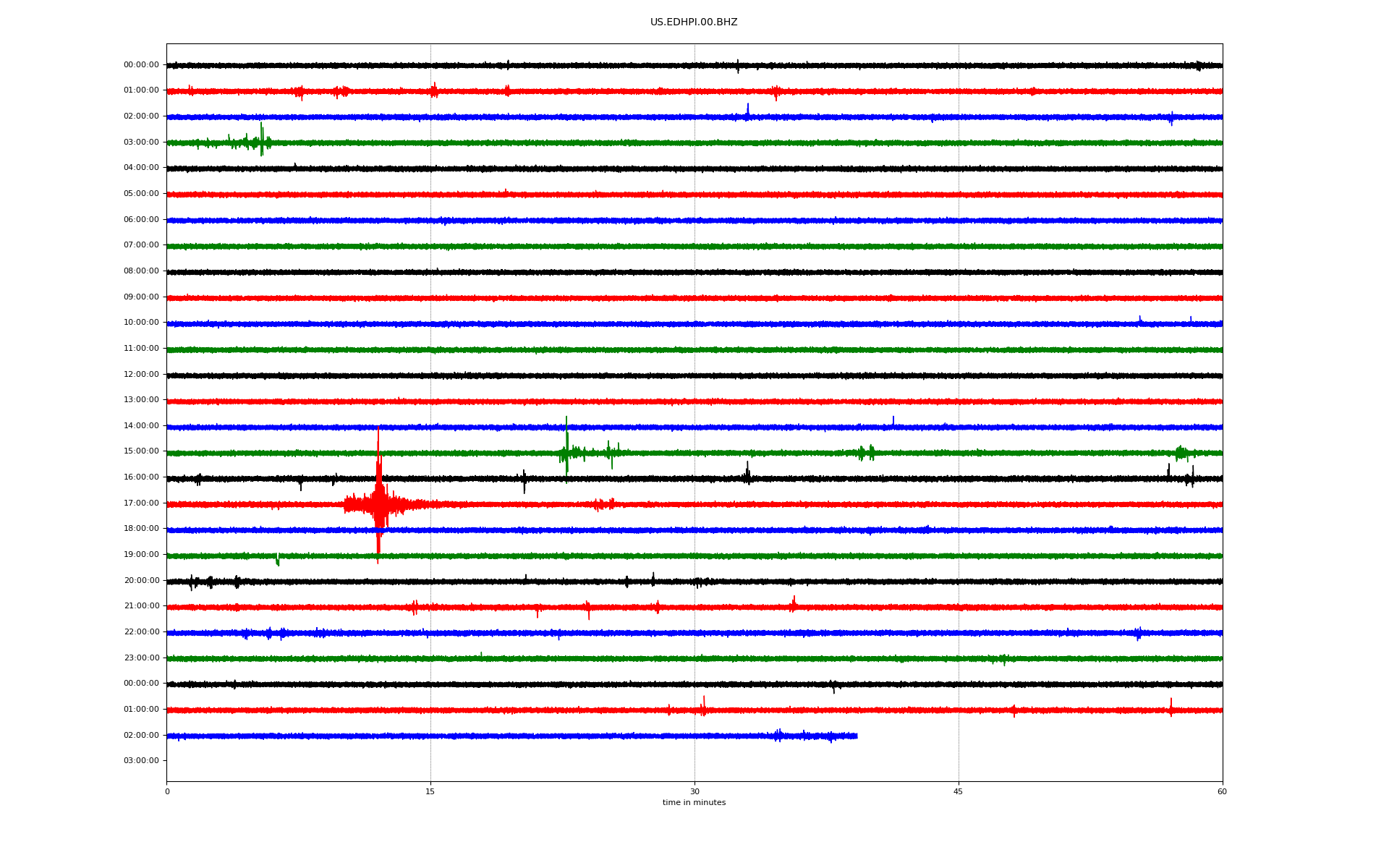1389x868 pixels.
Task: Click the 08:00:00 row label
Action: tap(141, 271)
